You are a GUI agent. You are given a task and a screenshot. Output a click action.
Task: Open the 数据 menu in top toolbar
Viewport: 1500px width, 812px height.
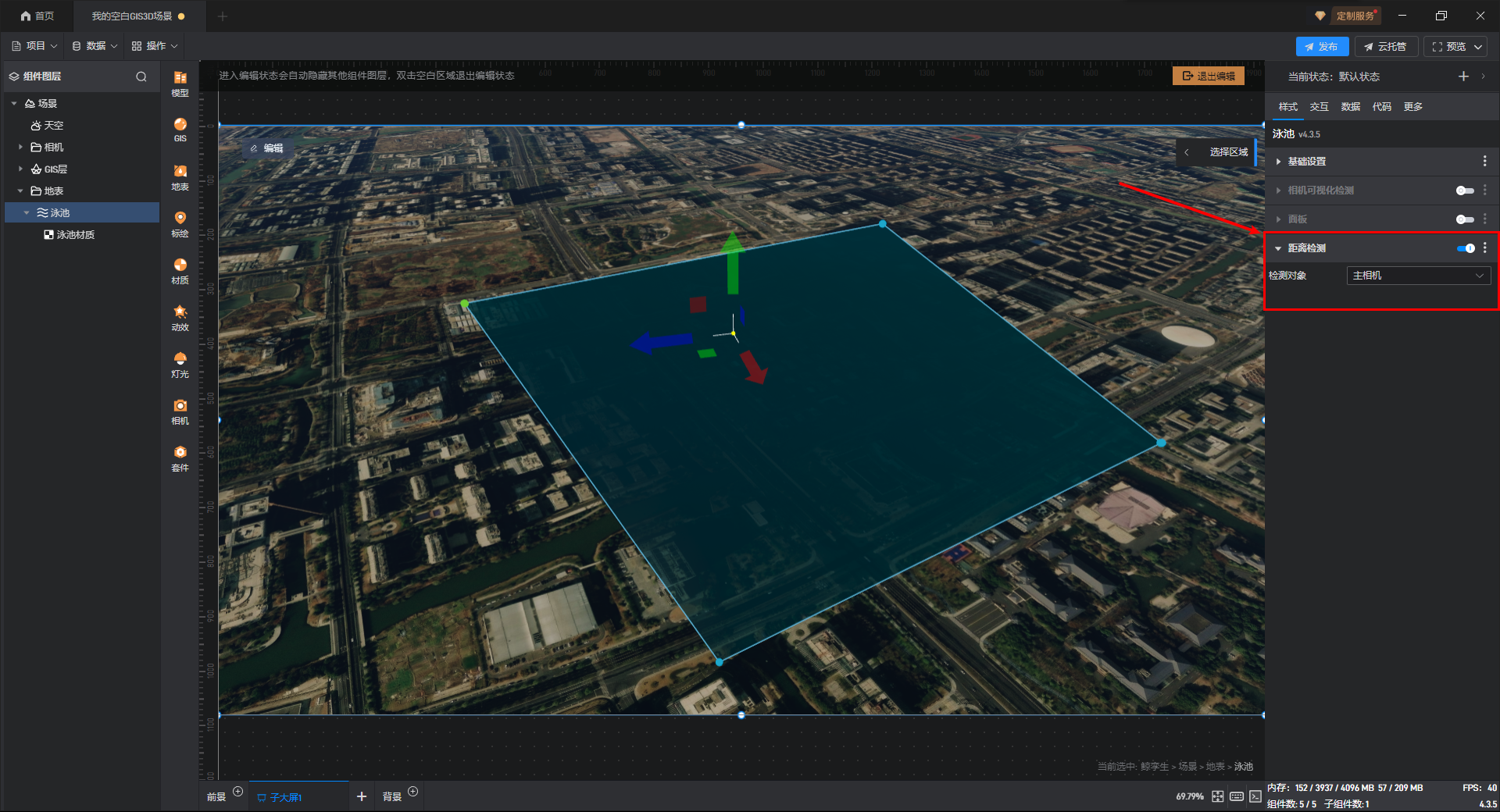(x=95, y=46)
